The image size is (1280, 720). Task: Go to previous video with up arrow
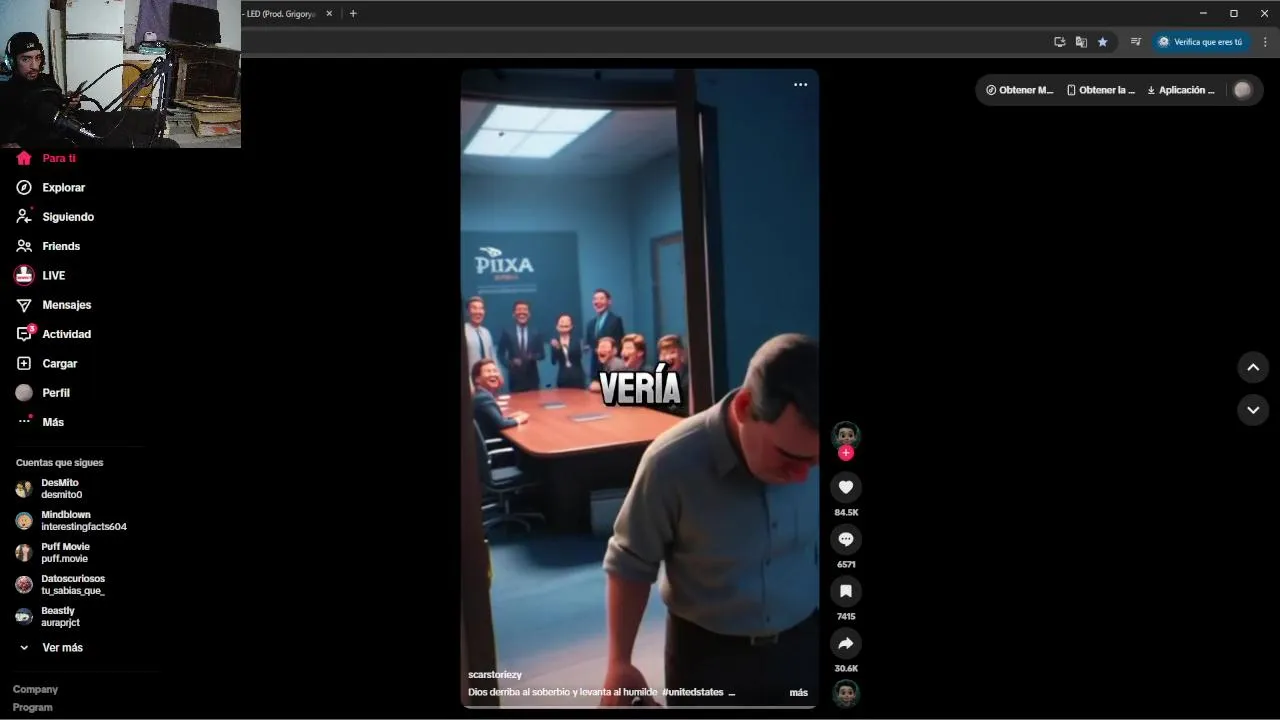tap(1253, 367)
